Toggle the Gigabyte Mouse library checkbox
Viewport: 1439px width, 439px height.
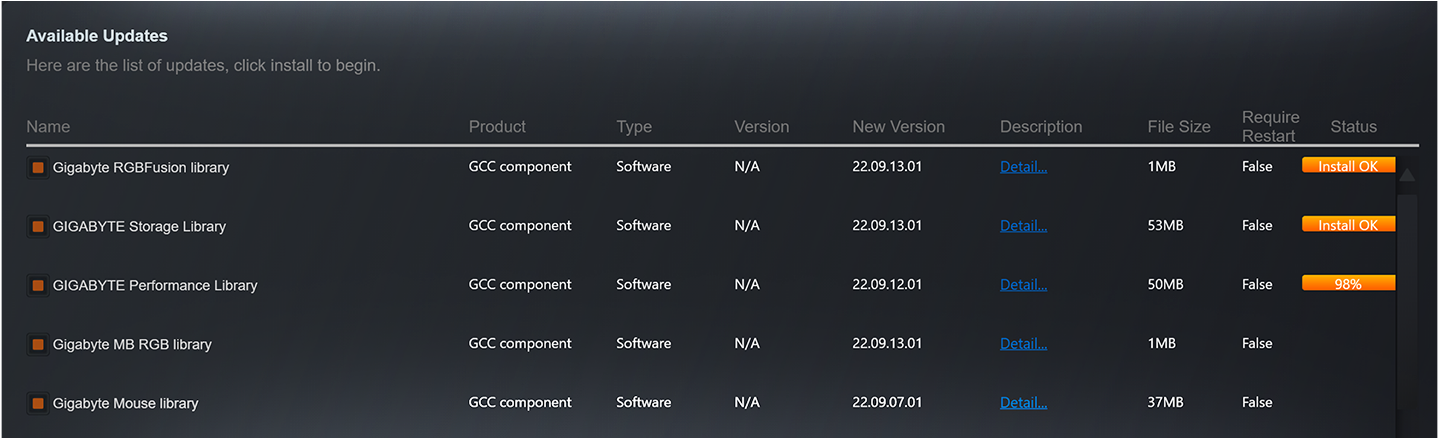(x=38, y=404)
